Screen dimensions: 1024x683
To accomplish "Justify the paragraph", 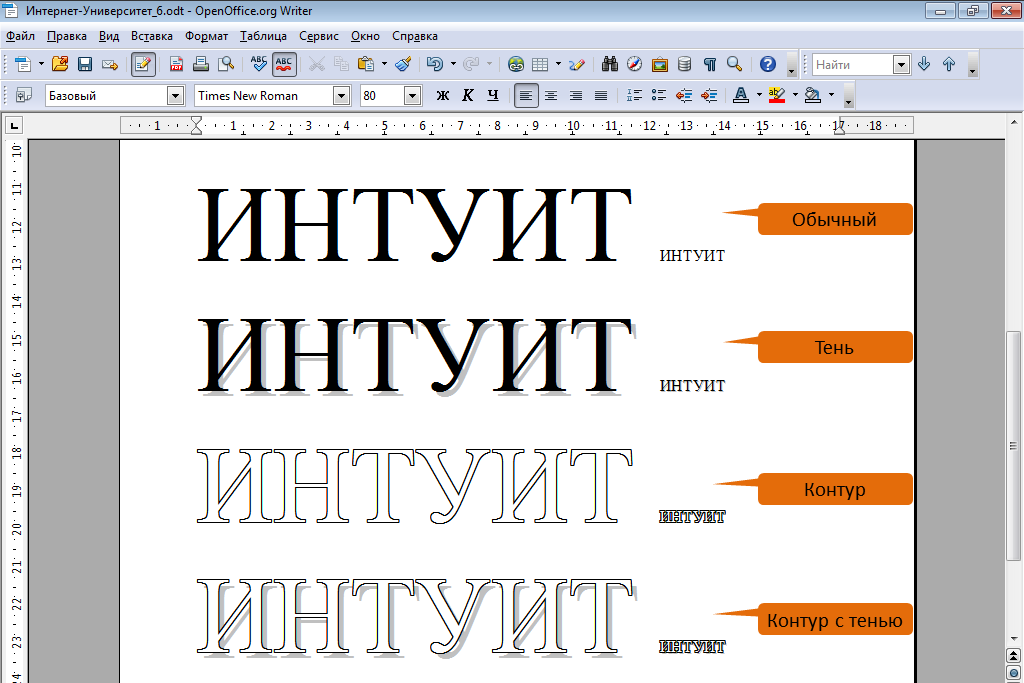I will coord(601,95).
